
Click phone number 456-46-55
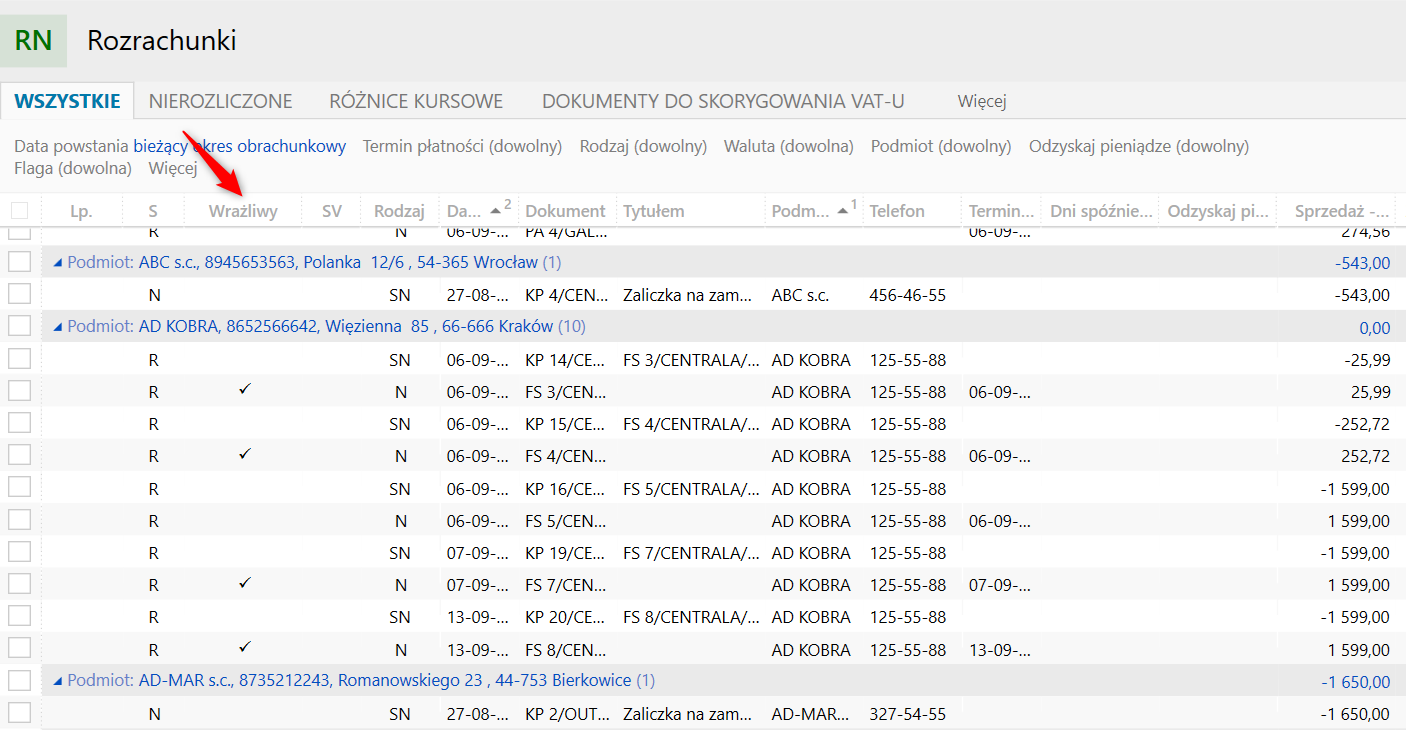click(x=908, y=295)
